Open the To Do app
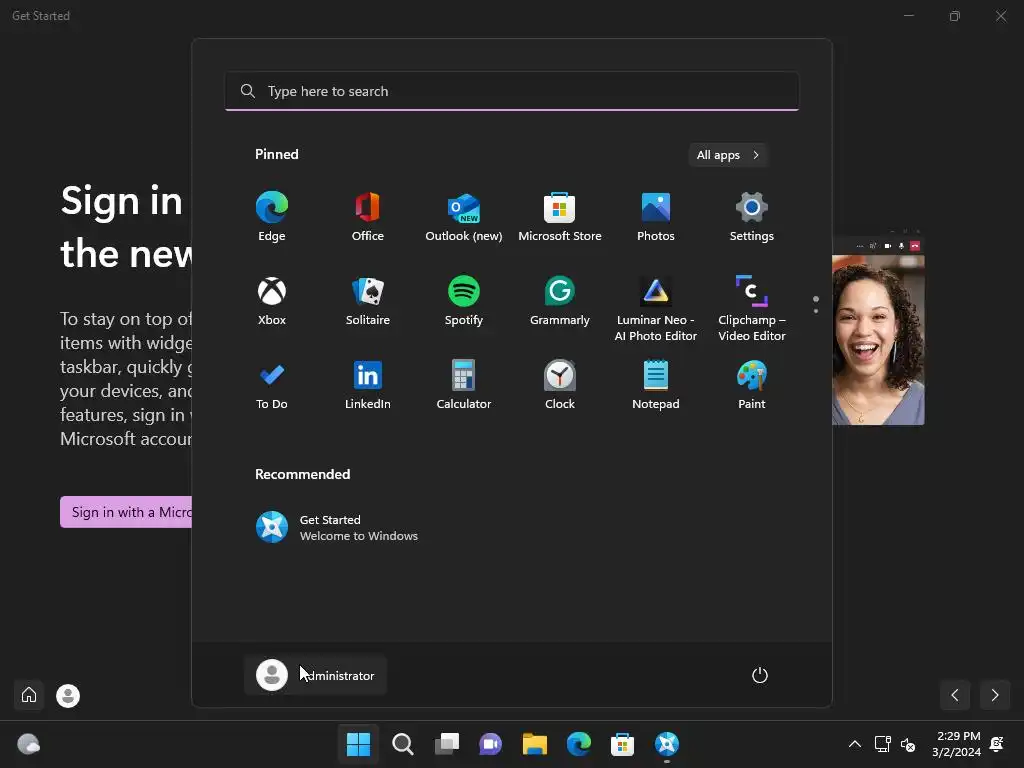 pos(272,385)
